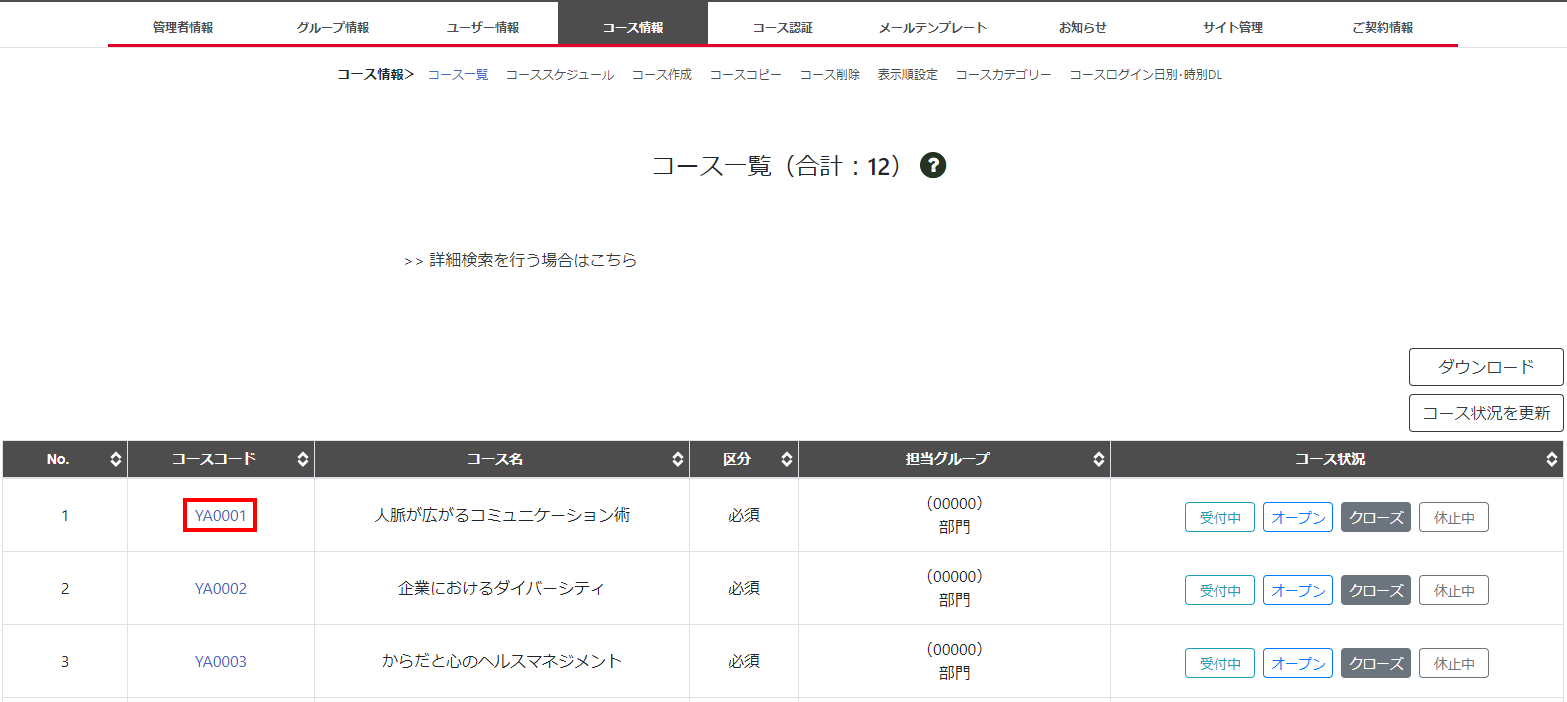This screenshot has width=1567, height=702.
Task: Sort by コースコード column arrows
Action: (303, 460)
